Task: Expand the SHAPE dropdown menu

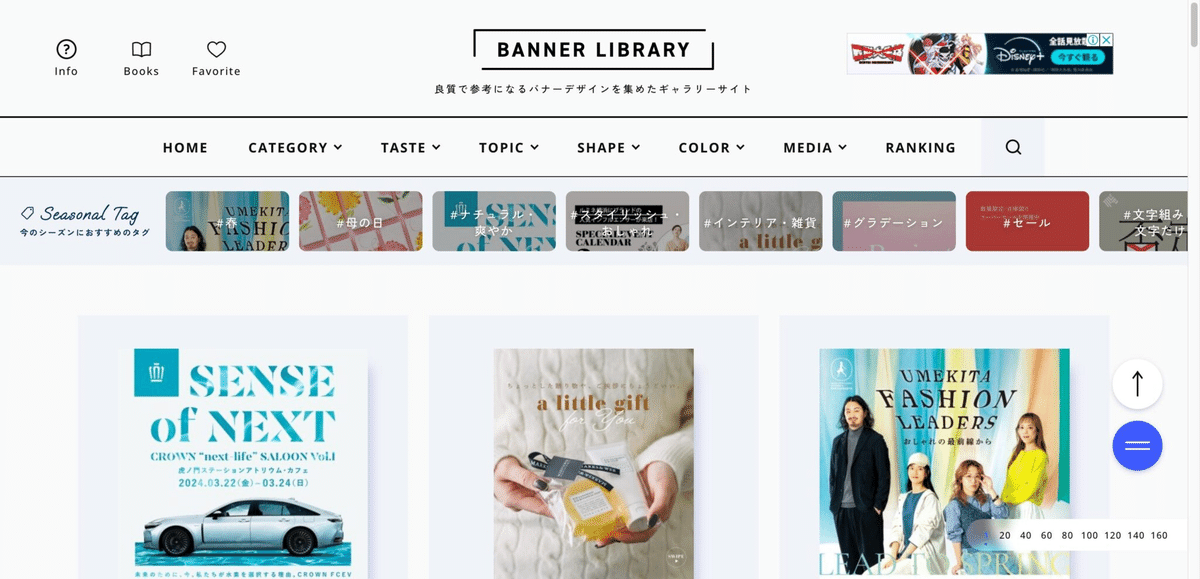Action: (608, 147)
